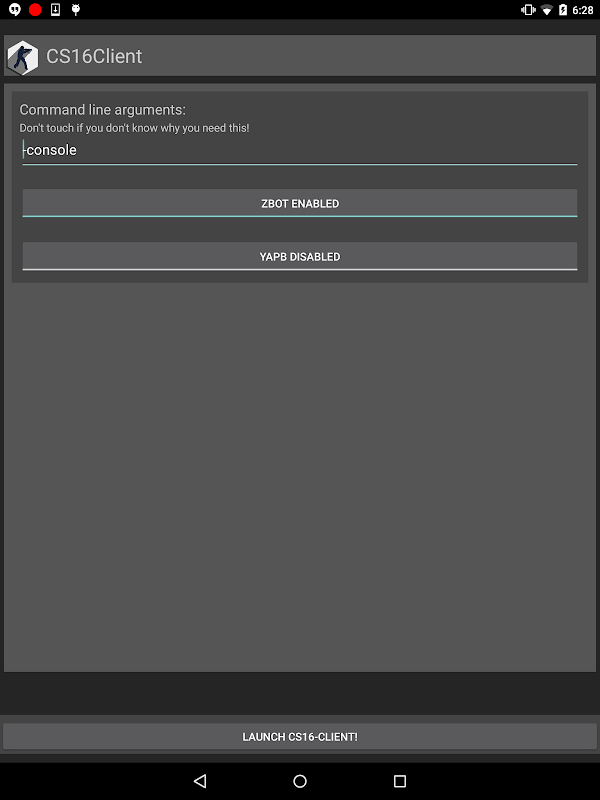Tap the Command line arguments label

[x=103, y=110]
